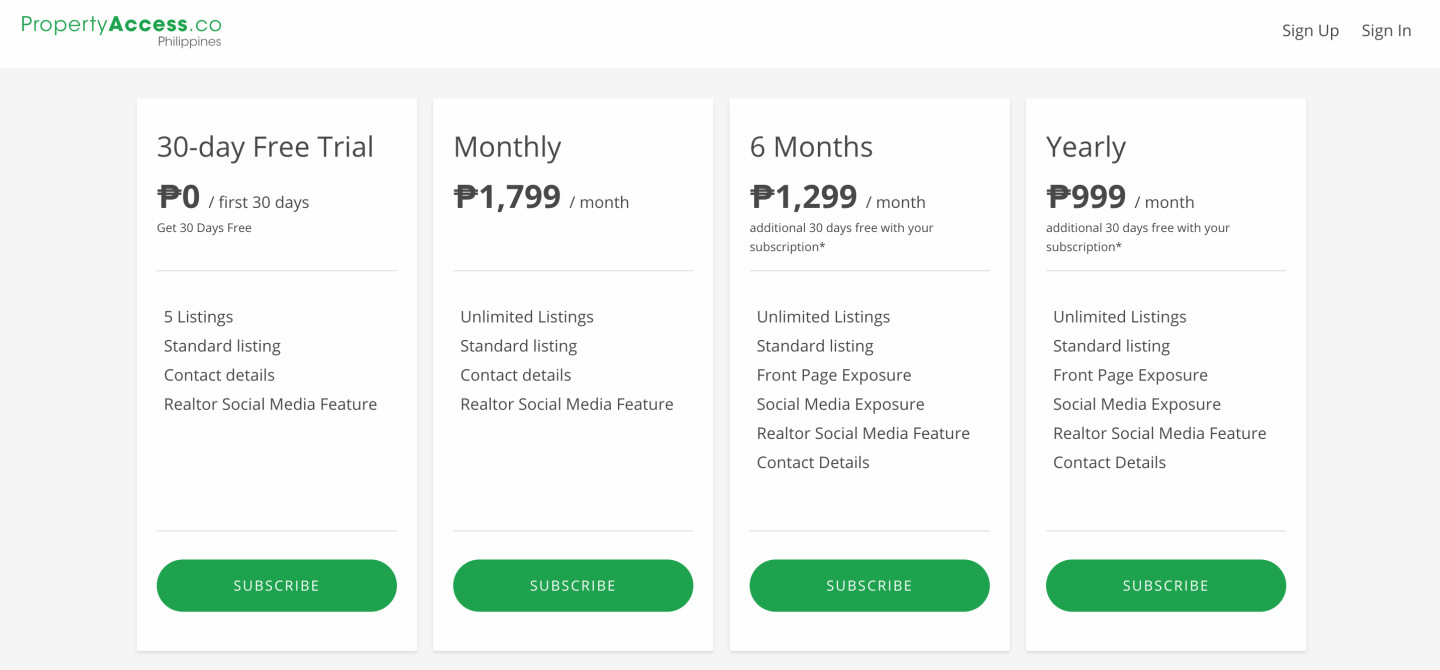The height and width of the screenshot is (670, 1440).
Task: Click the ₱0 first 30 days price
Action: (x=233, y=197)
